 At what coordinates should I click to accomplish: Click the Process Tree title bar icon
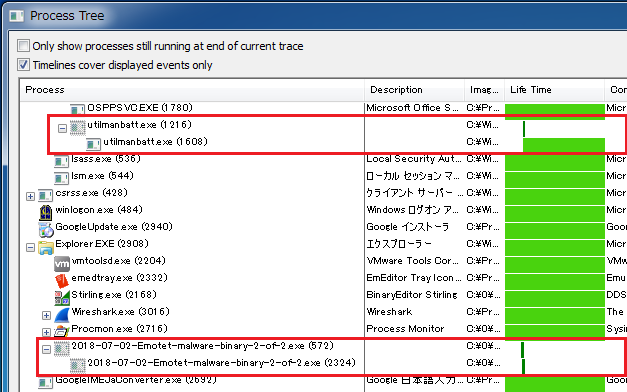coord(16,16)
